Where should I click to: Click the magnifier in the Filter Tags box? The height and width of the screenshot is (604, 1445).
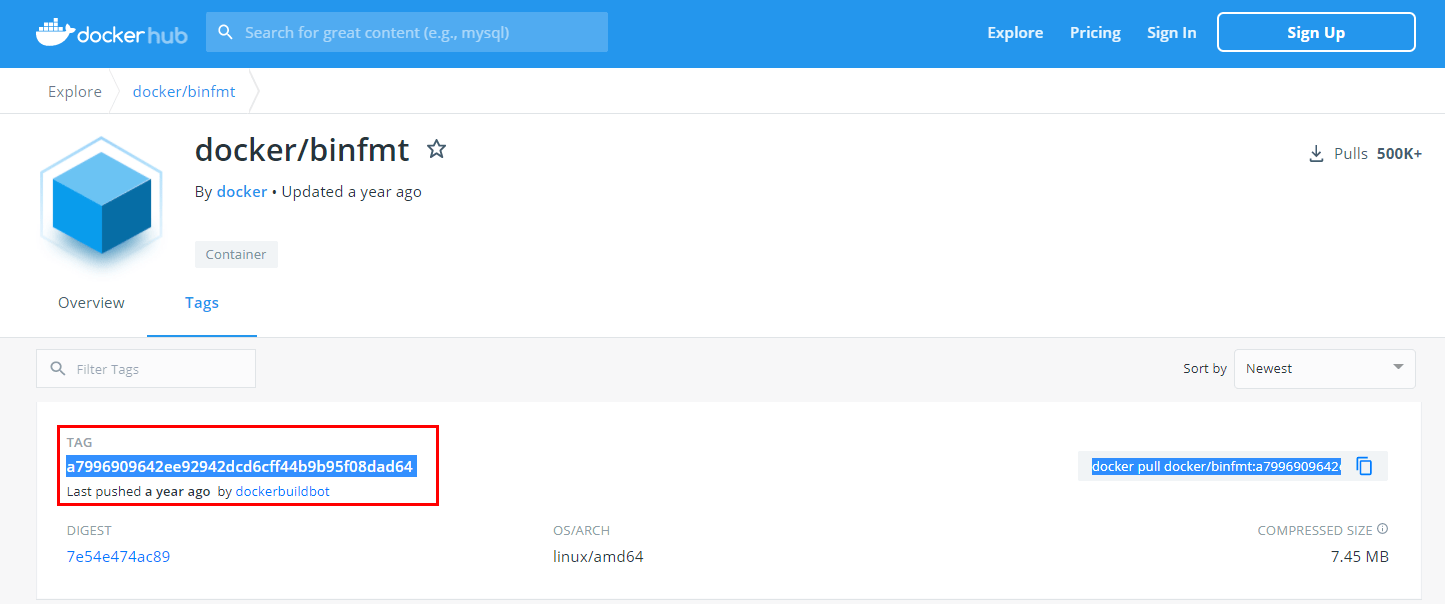tap(58, 368)
